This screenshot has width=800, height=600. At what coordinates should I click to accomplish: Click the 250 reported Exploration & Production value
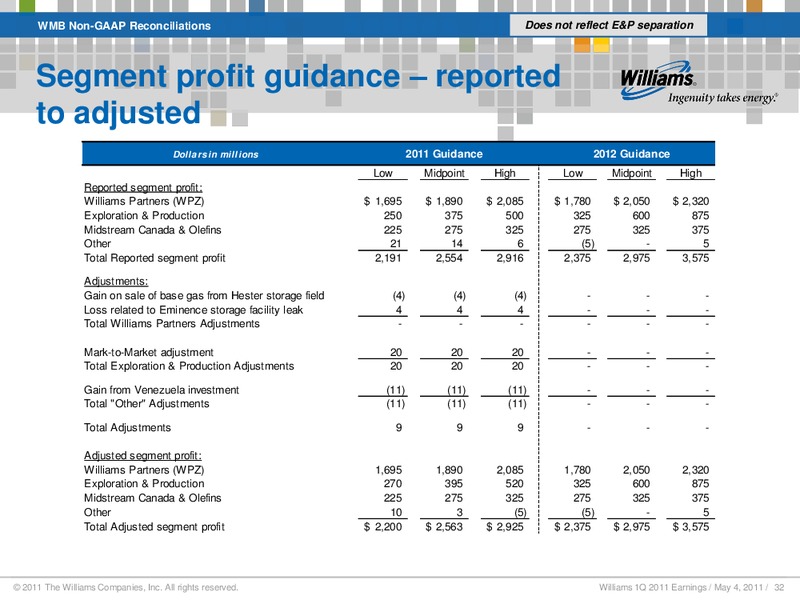(x=393, y=216)
